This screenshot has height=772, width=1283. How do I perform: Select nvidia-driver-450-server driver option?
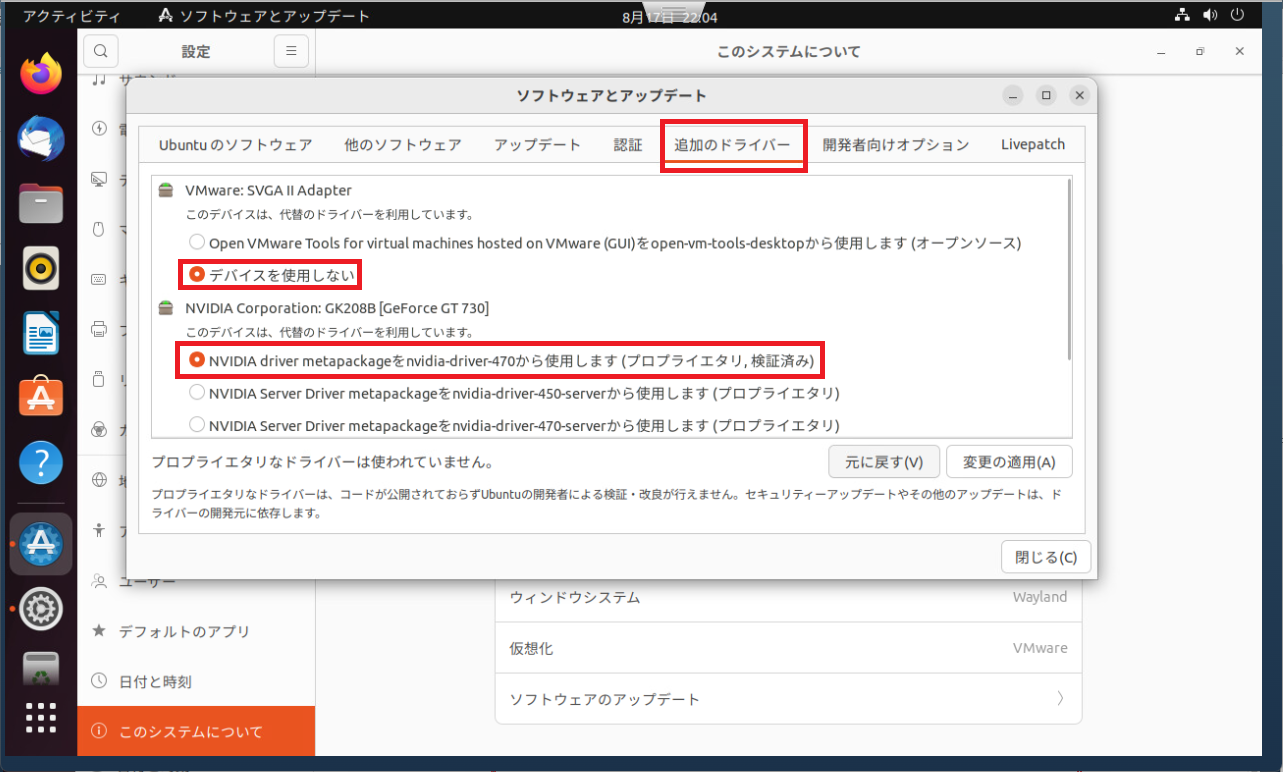pyautogui.click(x=514, y=392)
